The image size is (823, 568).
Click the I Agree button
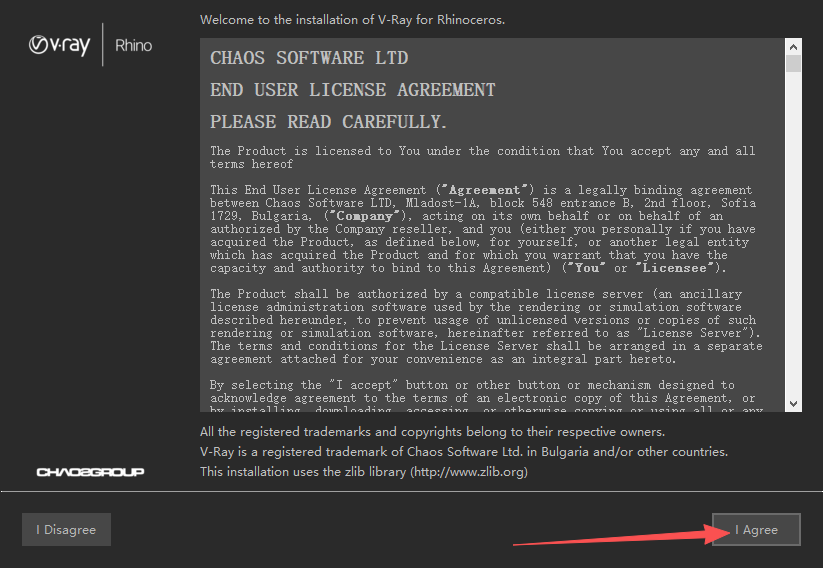[756, 530]
